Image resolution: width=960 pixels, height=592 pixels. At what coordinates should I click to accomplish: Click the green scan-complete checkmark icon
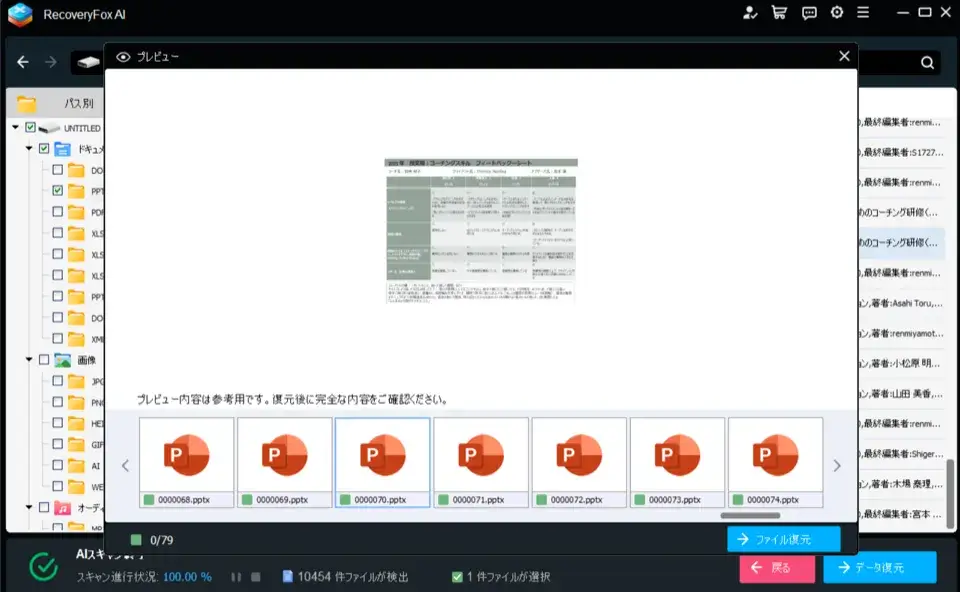(x=43, y=567)
